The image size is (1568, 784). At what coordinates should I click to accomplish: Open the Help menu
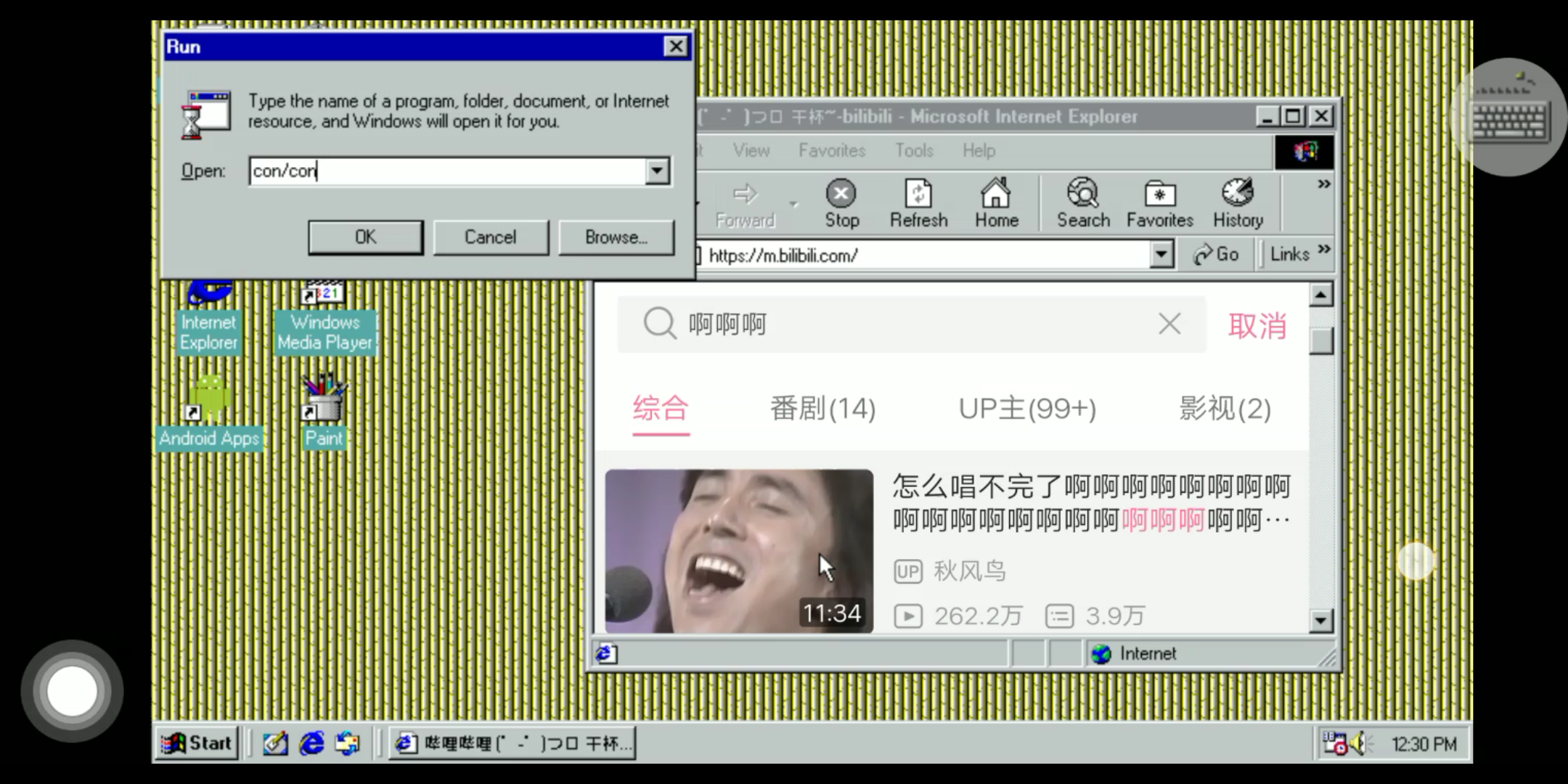[979, 150]
